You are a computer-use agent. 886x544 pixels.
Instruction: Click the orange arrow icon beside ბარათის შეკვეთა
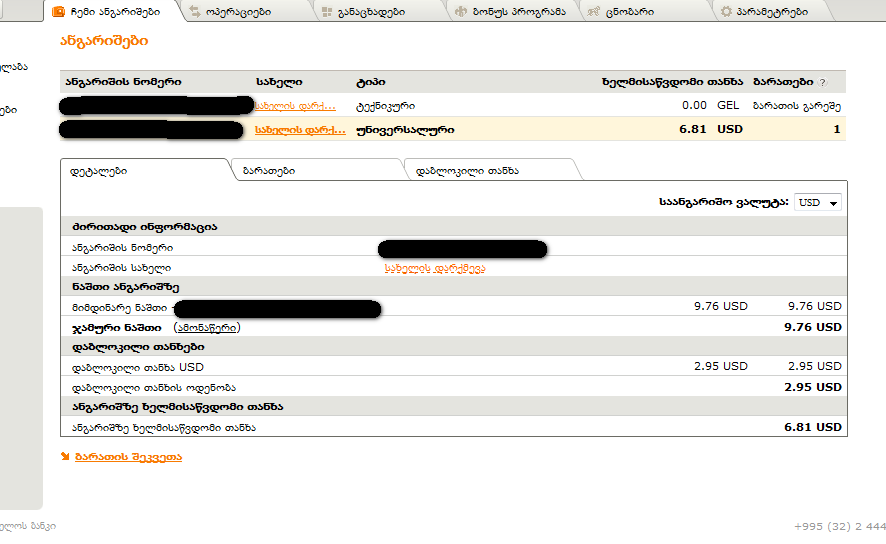[x=65, y=456]
